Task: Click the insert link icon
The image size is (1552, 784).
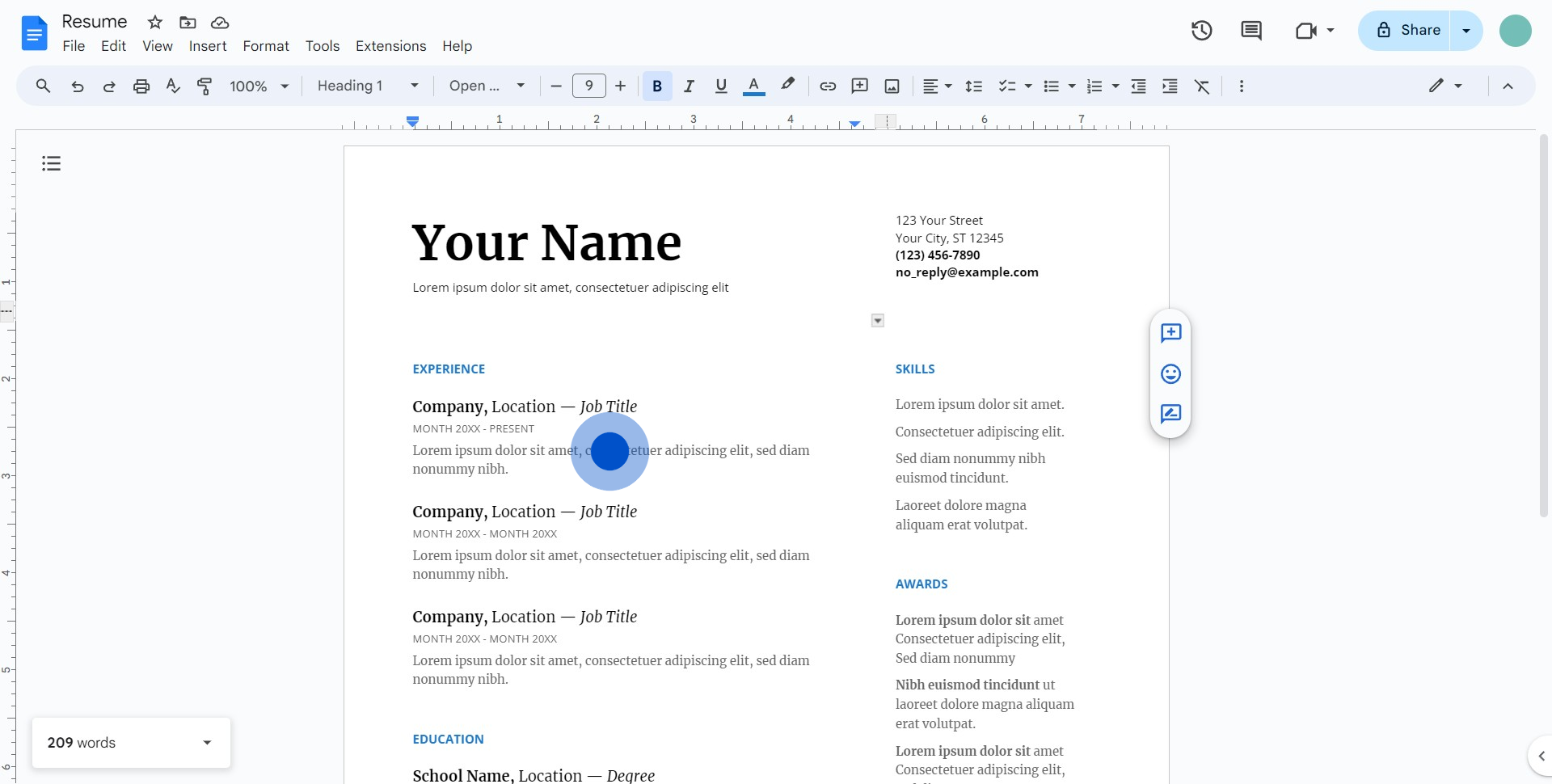Action: [x=828, y=86]
